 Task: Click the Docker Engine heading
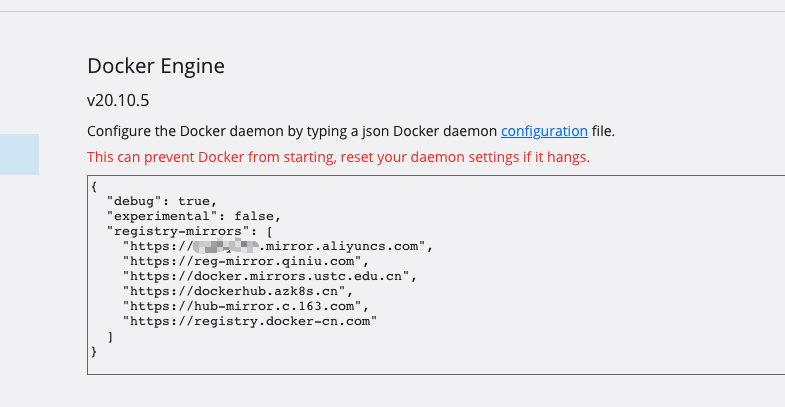(156, 66)
